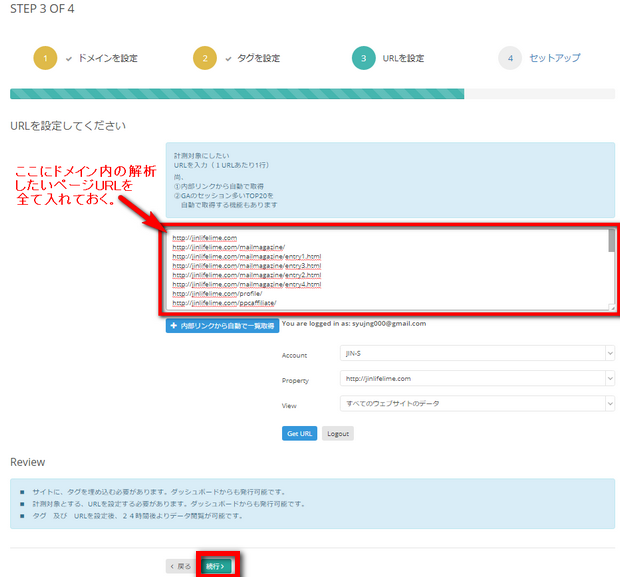Expand the Property dropdown
The image size is (620, 577).
pos(476,379)
